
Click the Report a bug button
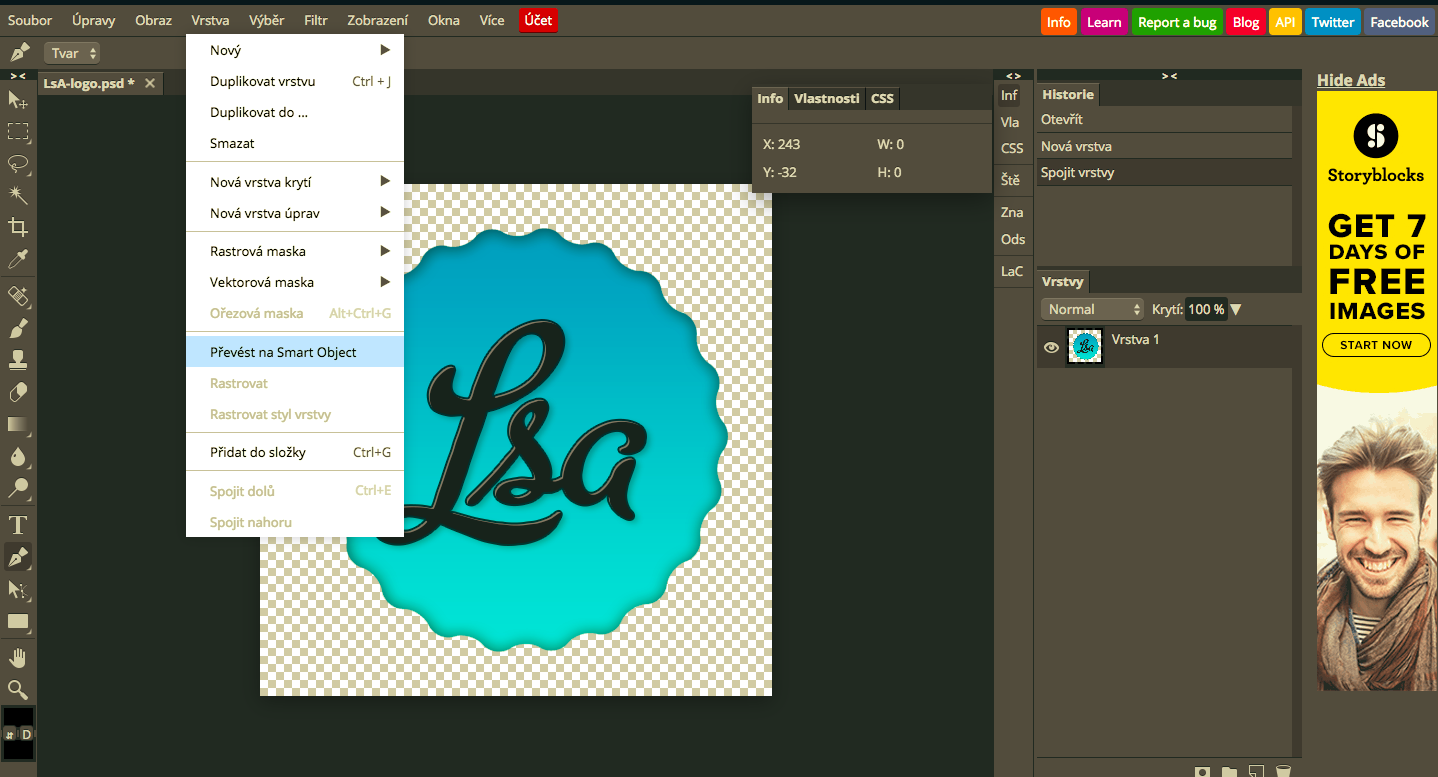pyautogui.click(x=1177, y=20)
